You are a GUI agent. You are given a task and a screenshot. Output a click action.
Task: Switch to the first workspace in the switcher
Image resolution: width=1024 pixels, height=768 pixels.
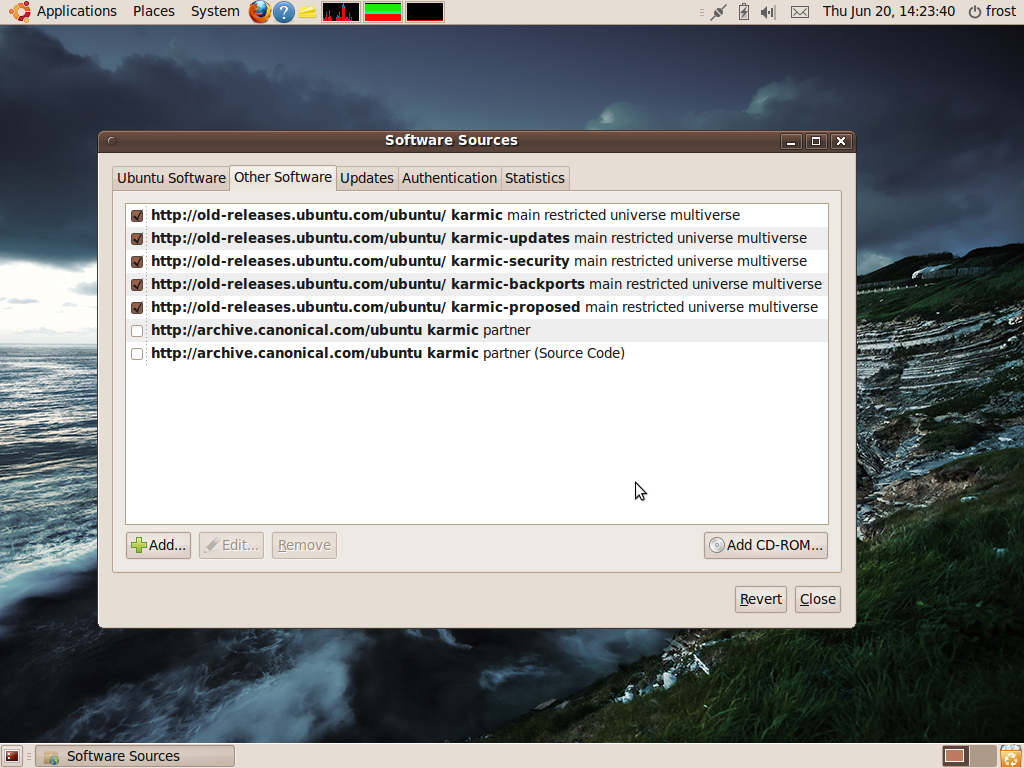955,756
